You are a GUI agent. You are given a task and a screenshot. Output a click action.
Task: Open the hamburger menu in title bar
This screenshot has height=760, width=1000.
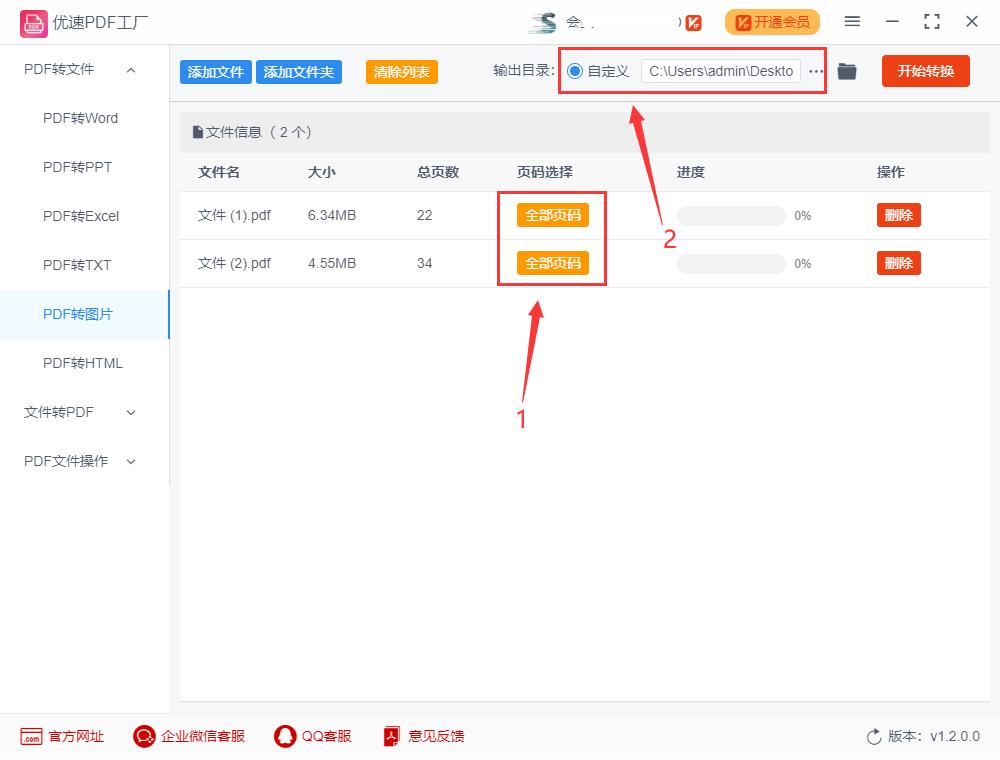852,21
